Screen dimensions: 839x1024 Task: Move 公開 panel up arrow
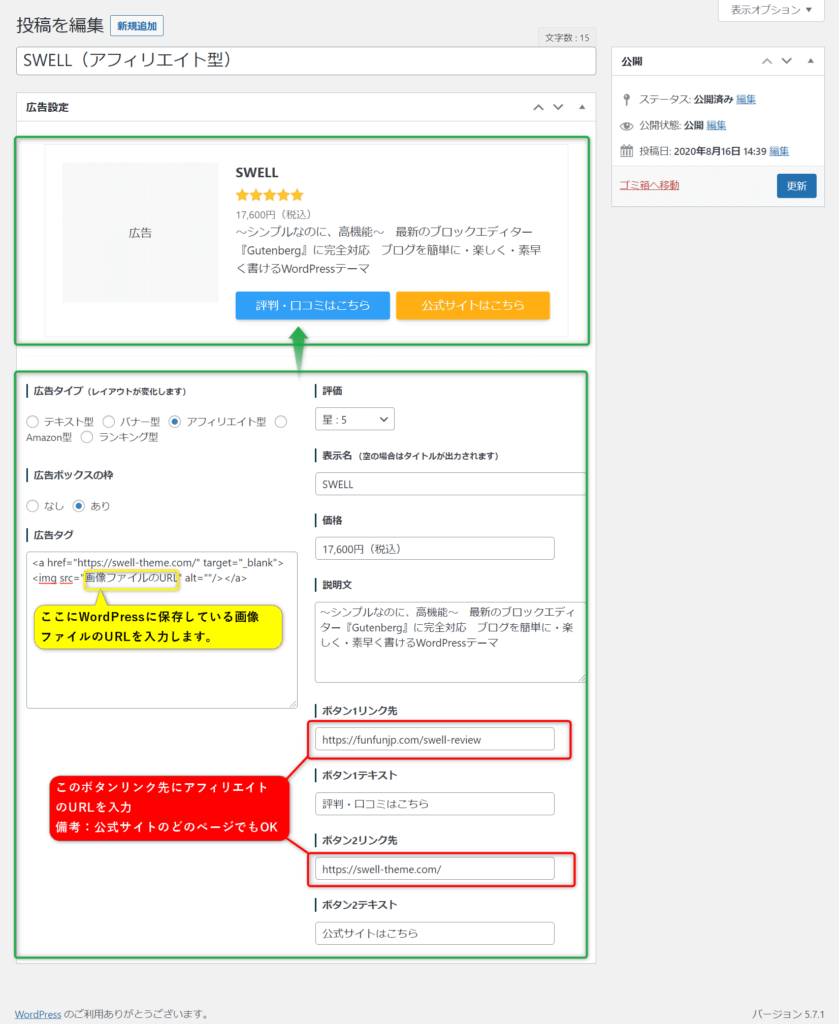click(x=767, y=61)
